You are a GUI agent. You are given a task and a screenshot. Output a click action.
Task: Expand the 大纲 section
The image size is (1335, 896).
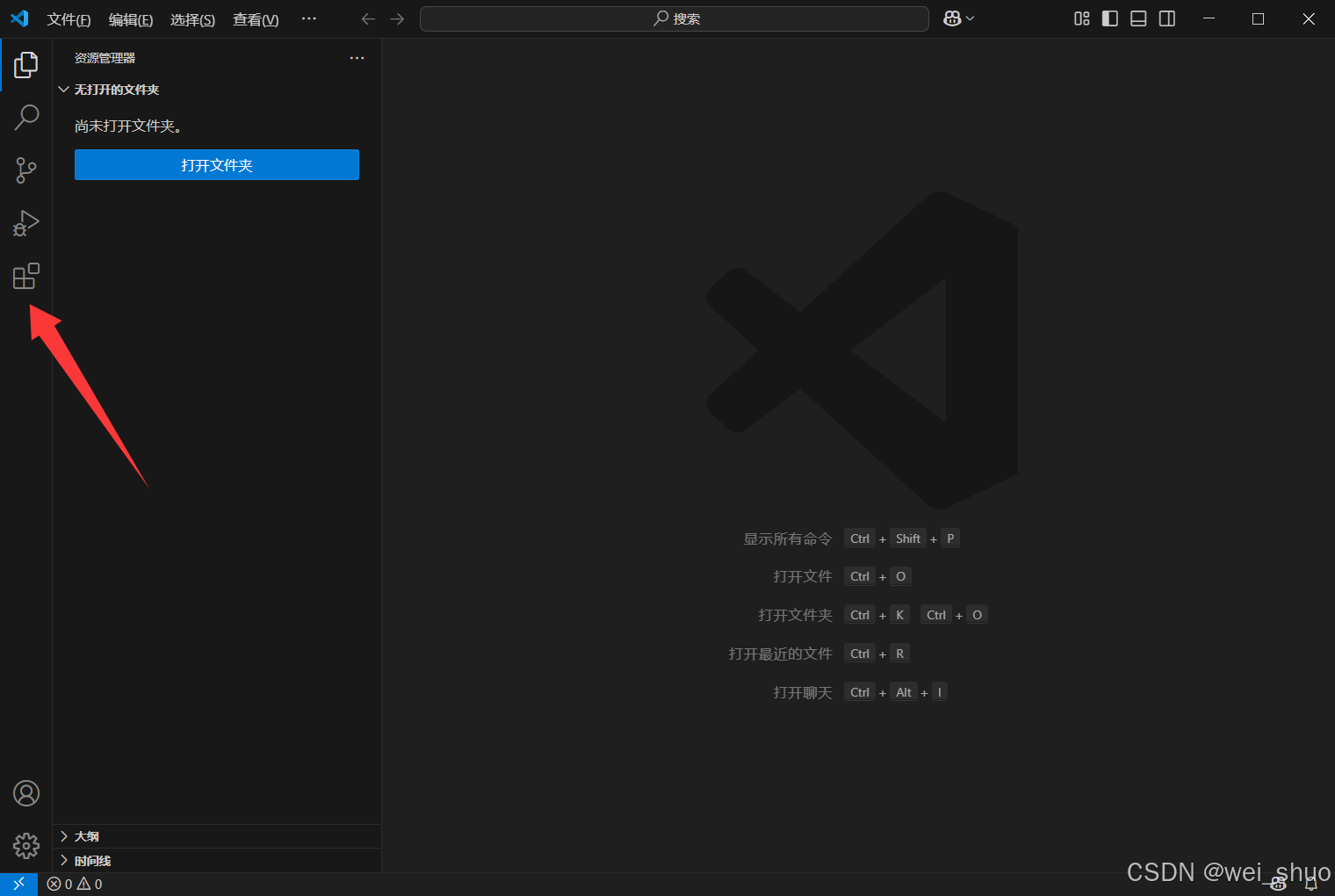(86, 836)
